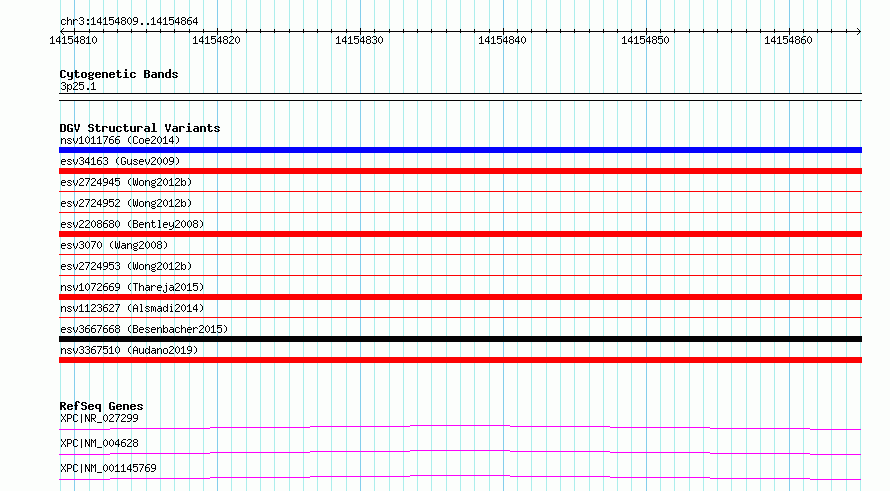Click the thin red line of esv3070
The width and height of the screenshot is (890, 491).
pos(460,255)
